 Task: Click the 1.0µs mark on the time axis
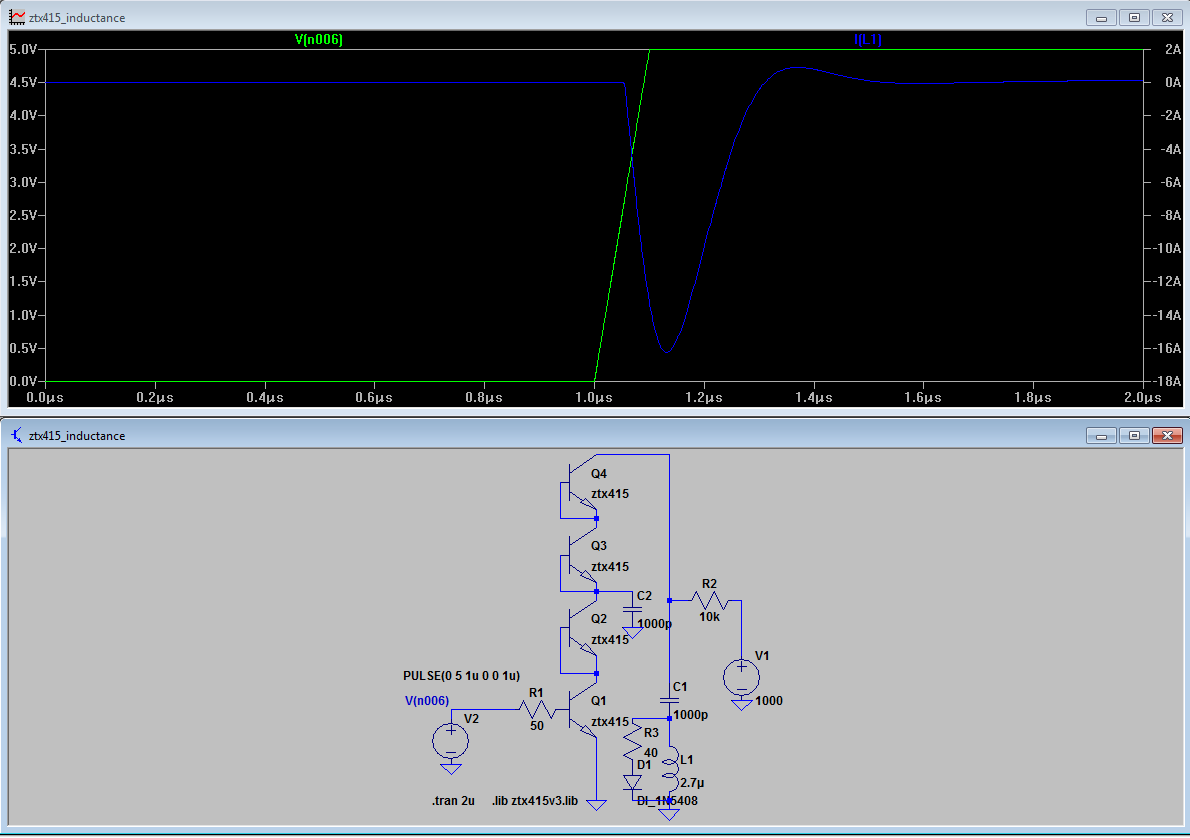594,397
